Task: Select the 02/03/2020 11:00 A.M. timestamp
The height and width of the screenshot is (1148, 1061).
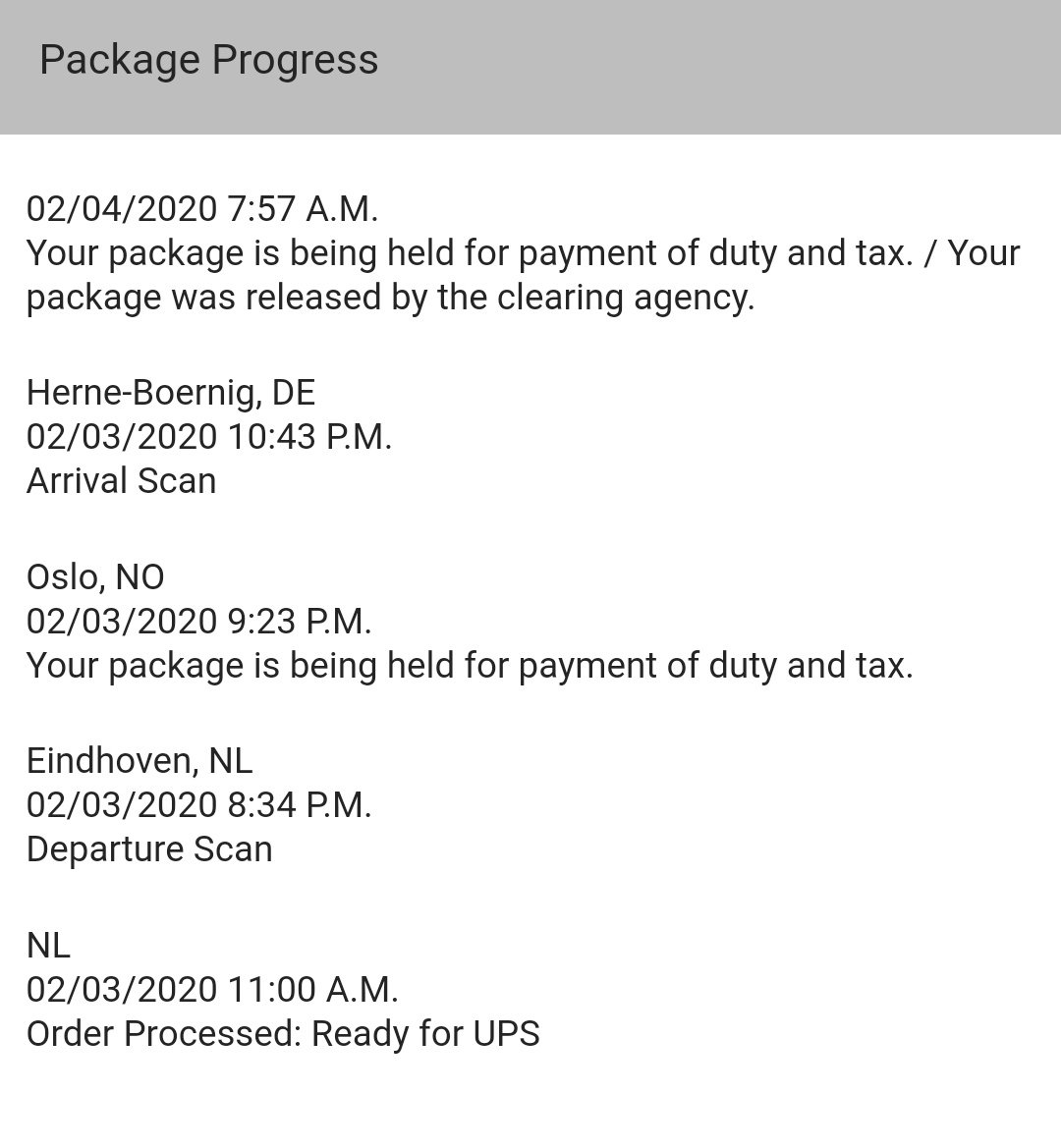Action: coord(212,989)
